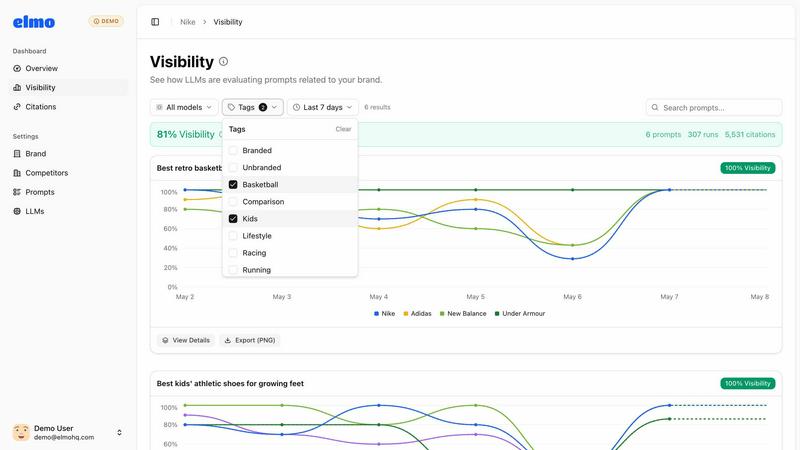
Task: Click the 6 prompts text
Action: pyautogui.click(x=663, y=135)
